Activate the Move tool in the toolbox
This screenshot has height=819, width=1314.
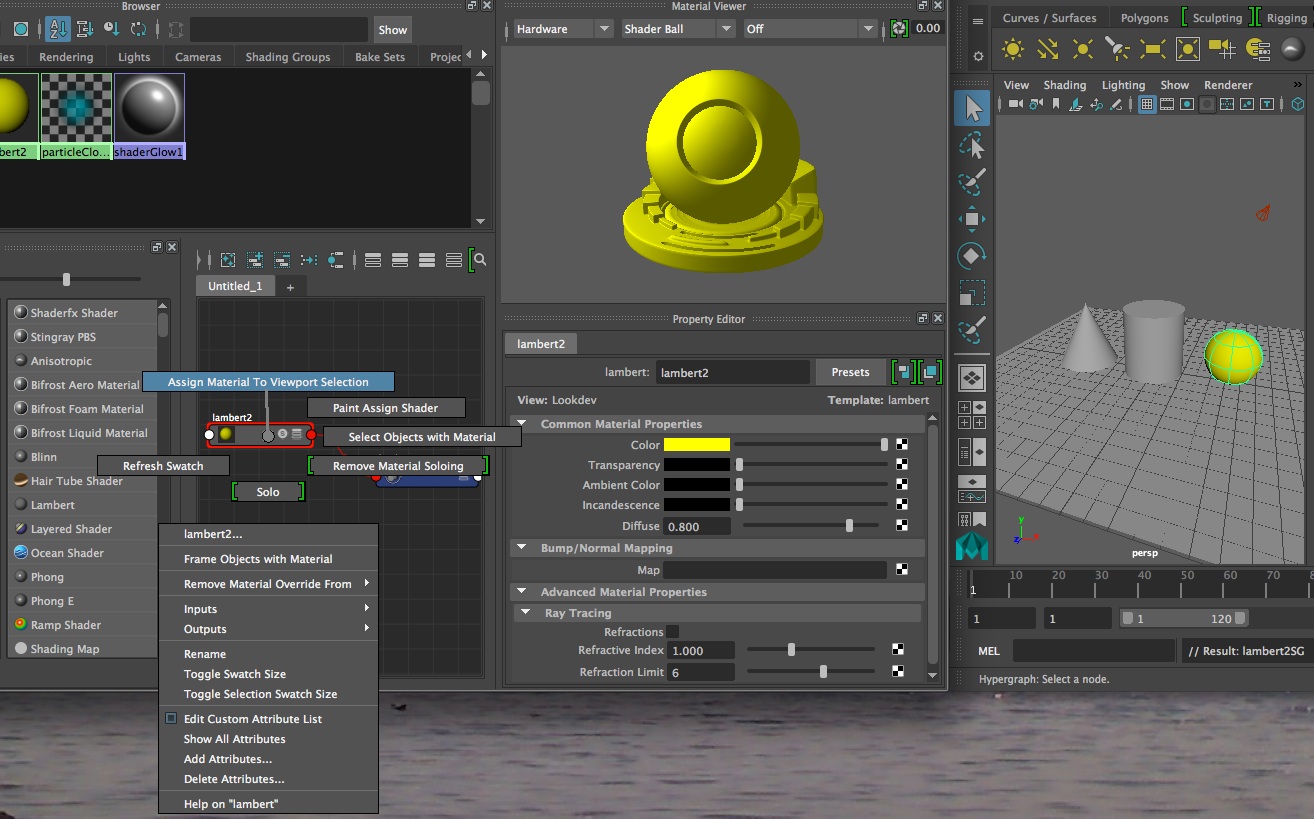pos(971,219)
